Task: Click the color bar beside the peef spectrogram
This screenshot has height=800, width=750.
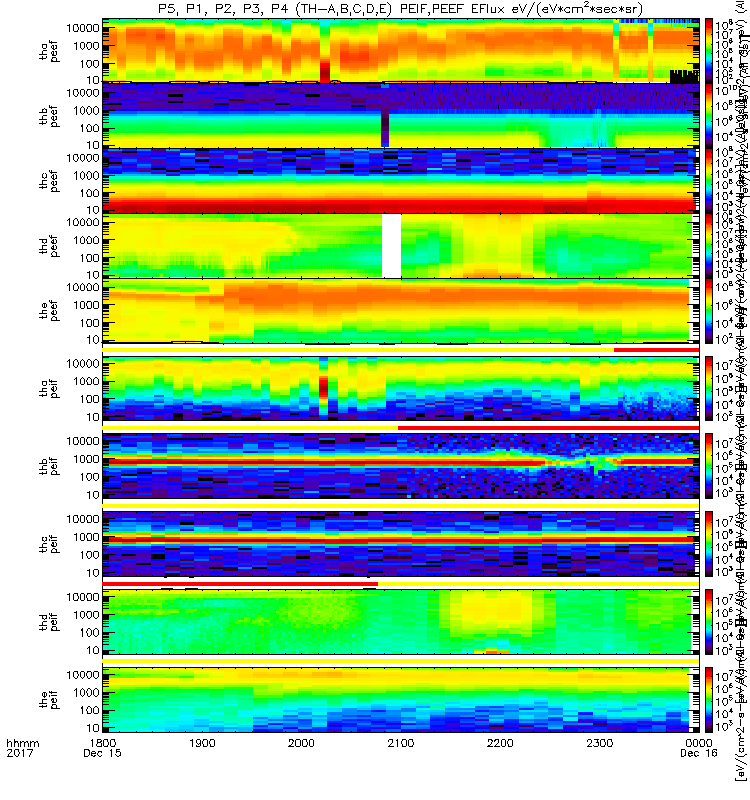Action: pyautogui.click(x=709, y=310)
